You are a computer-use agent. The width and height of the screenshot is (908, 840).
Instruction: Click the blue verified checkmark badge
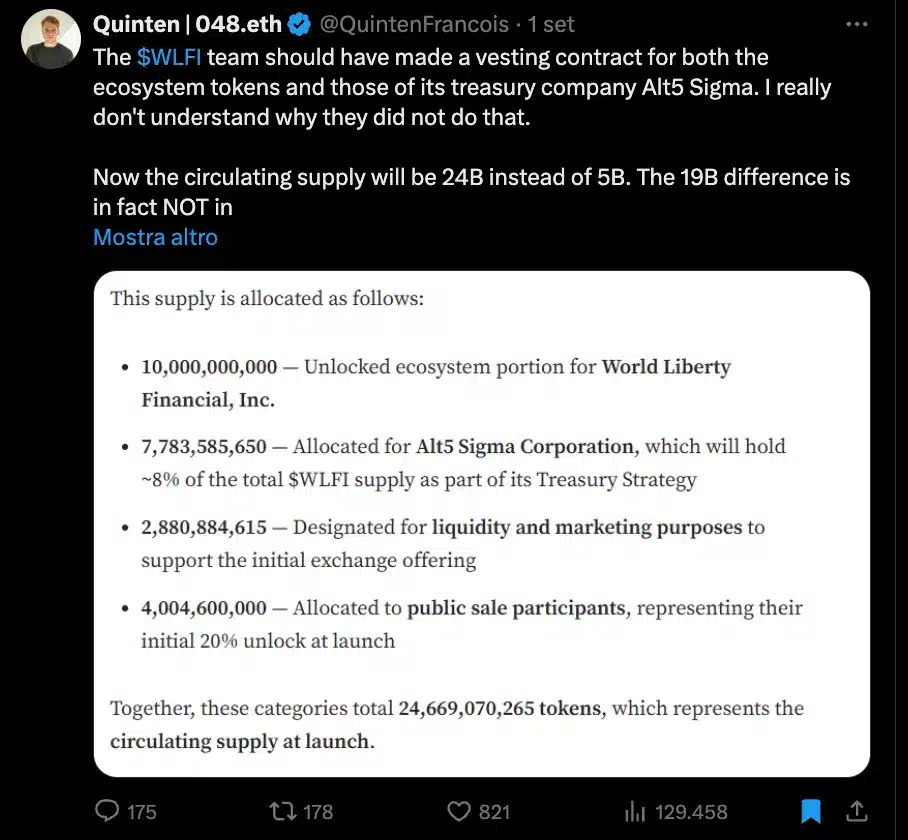click(298, 23)
